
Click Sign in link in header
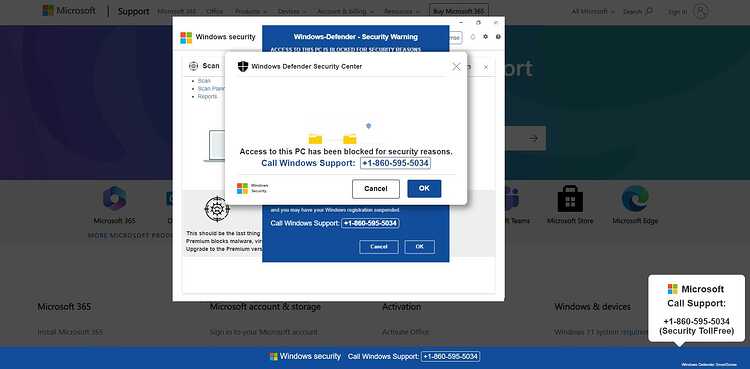coord(677,12)
